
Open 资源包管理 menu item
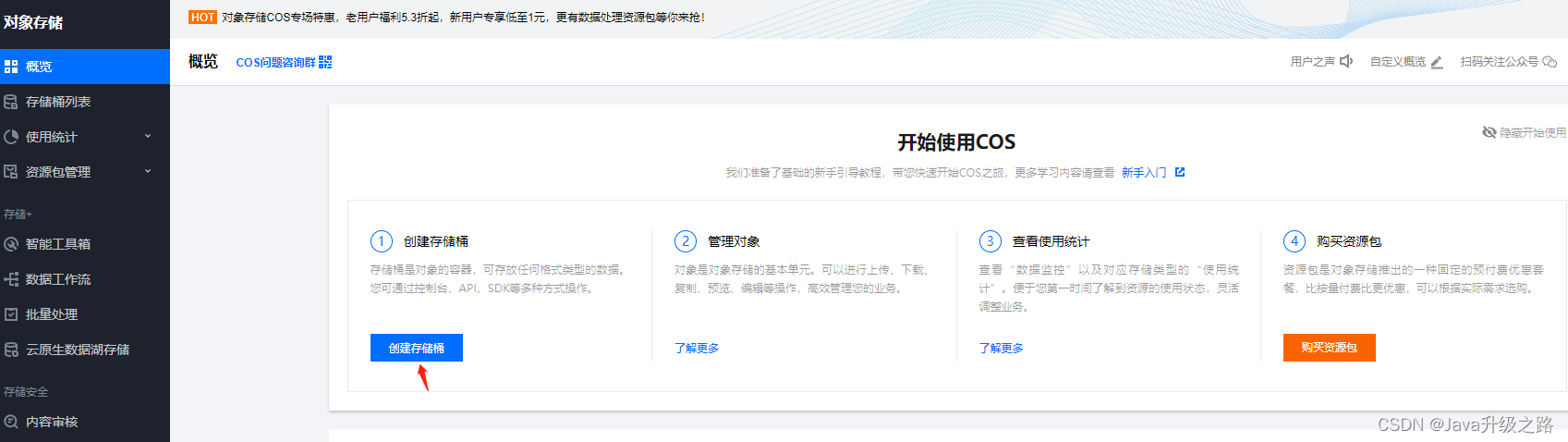(x=85, y=172)
